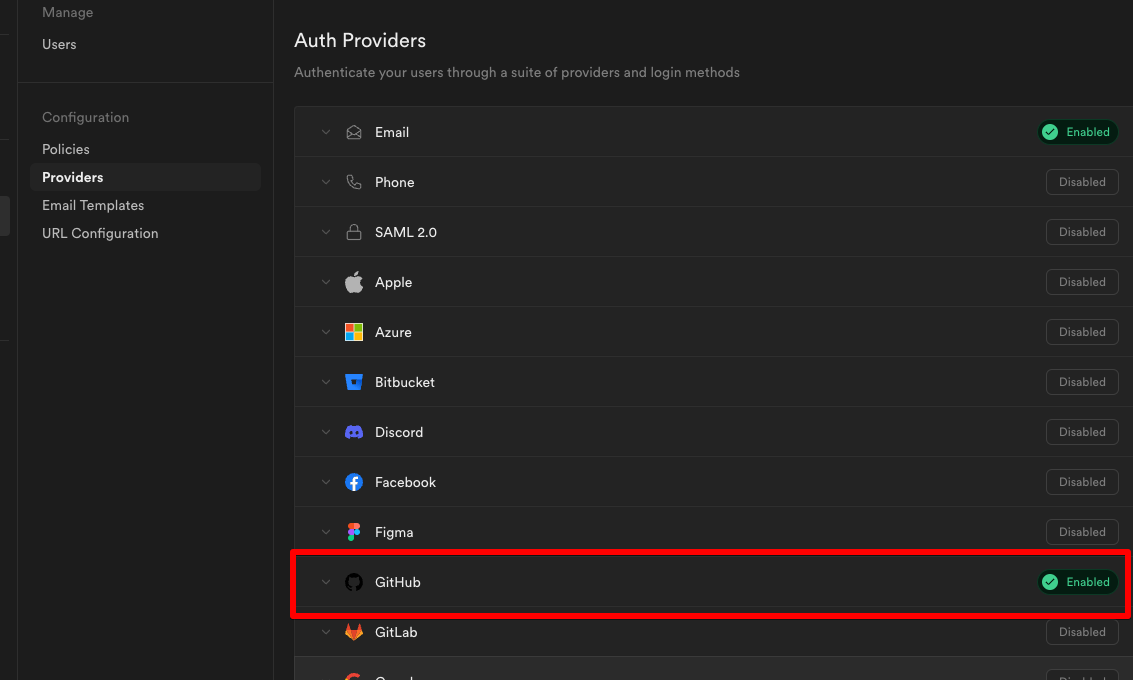This screenshot has height=680, width=1136.
Task: Click the GitHub provider name
Action: [398, 582]
